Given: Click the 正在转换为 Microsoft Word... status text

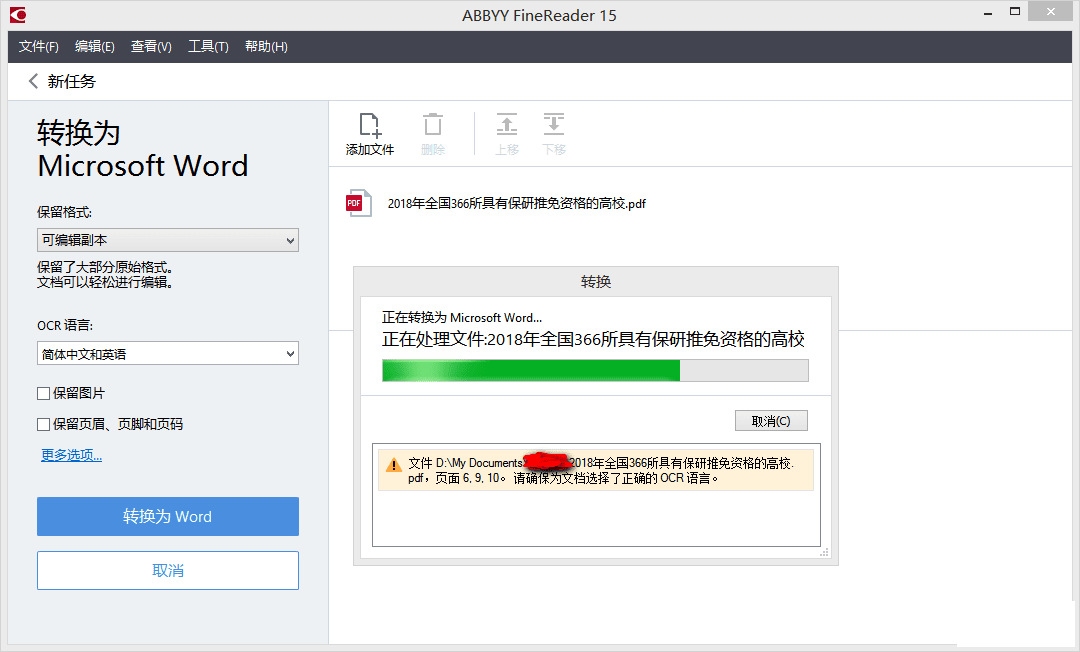Looking at the screenshot, I should pyautogui.click(x=461, y=317).
